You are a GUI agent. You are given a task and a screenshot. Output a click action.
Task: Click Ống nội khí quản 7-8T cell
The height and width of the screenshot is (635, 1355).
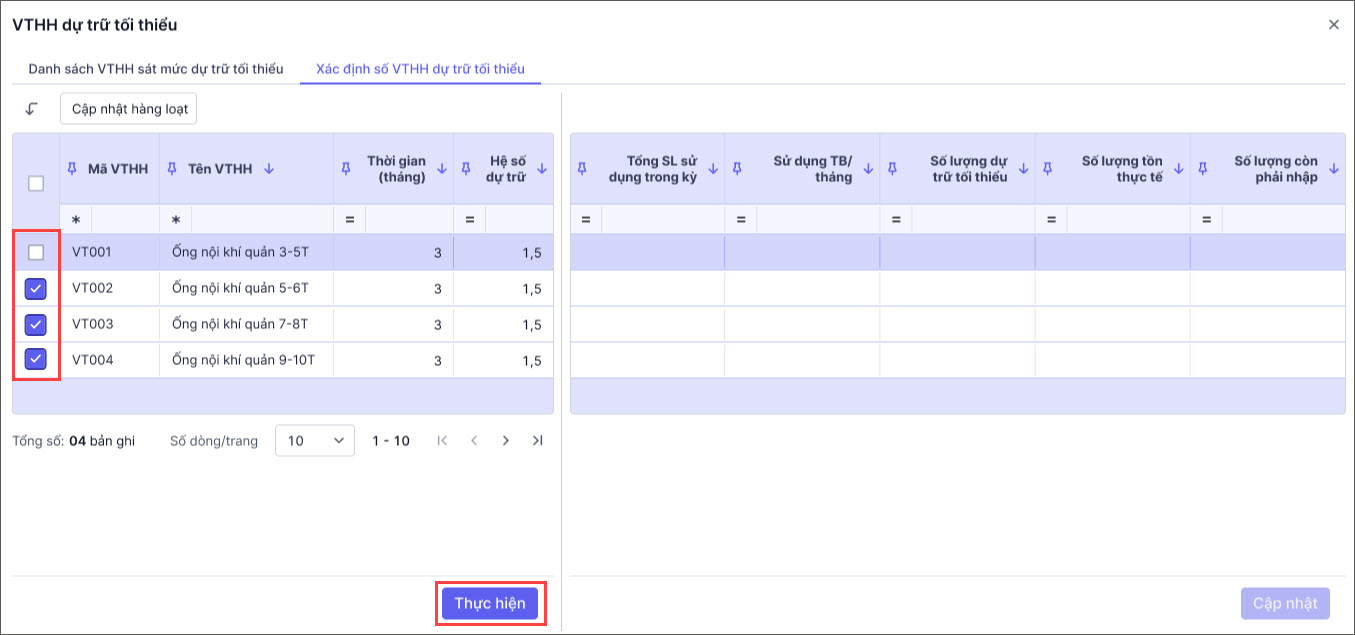click(246, 325)
